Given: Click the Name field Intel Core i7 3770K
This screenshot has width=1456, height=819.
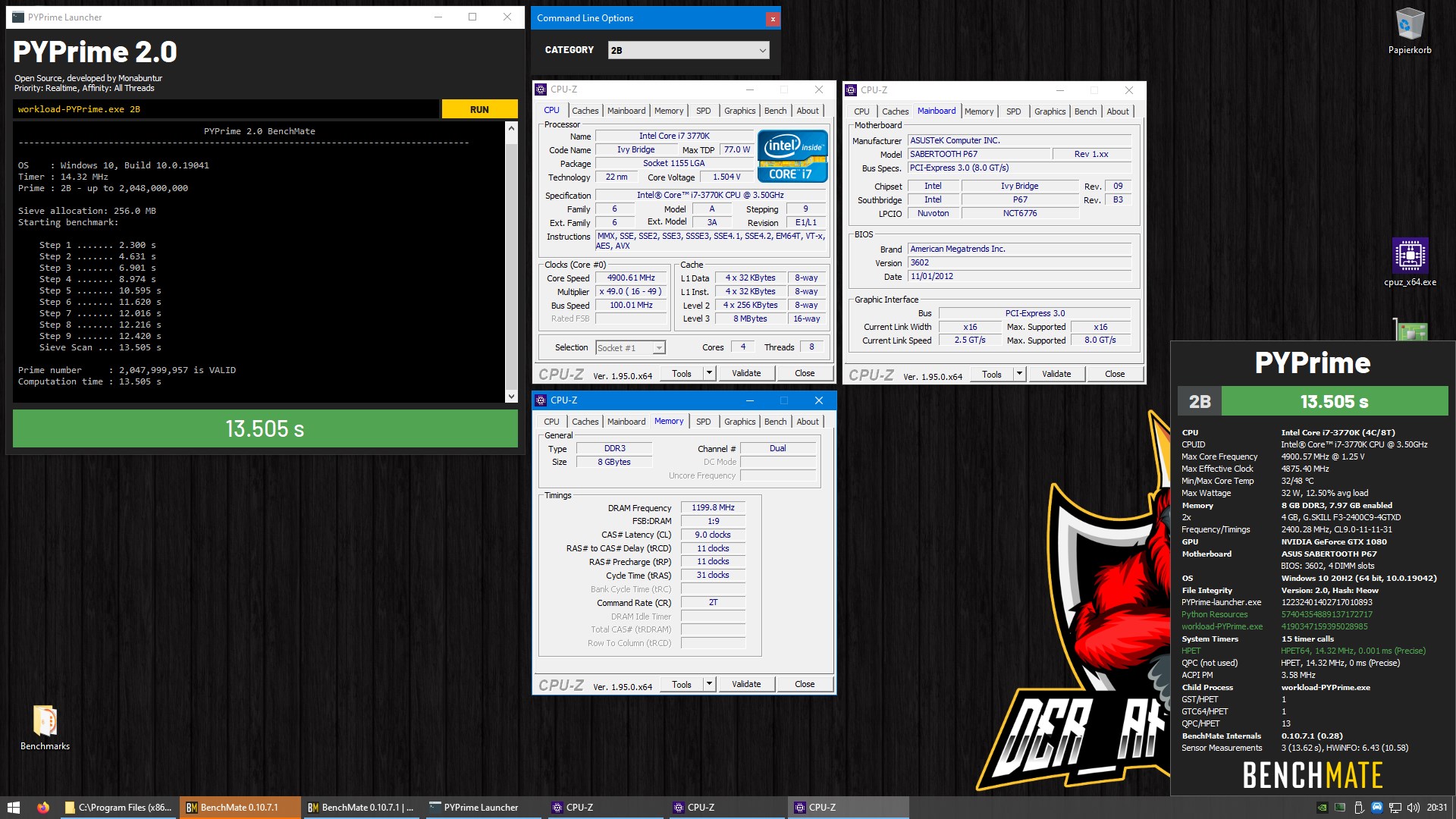Looking at the screenshot, I should click(674, 136).
